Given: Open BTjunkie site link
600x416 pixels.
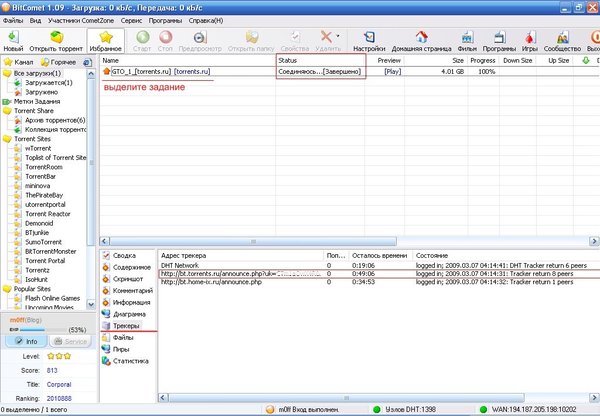Looking at the screenshot, I should tap(37, 233).
